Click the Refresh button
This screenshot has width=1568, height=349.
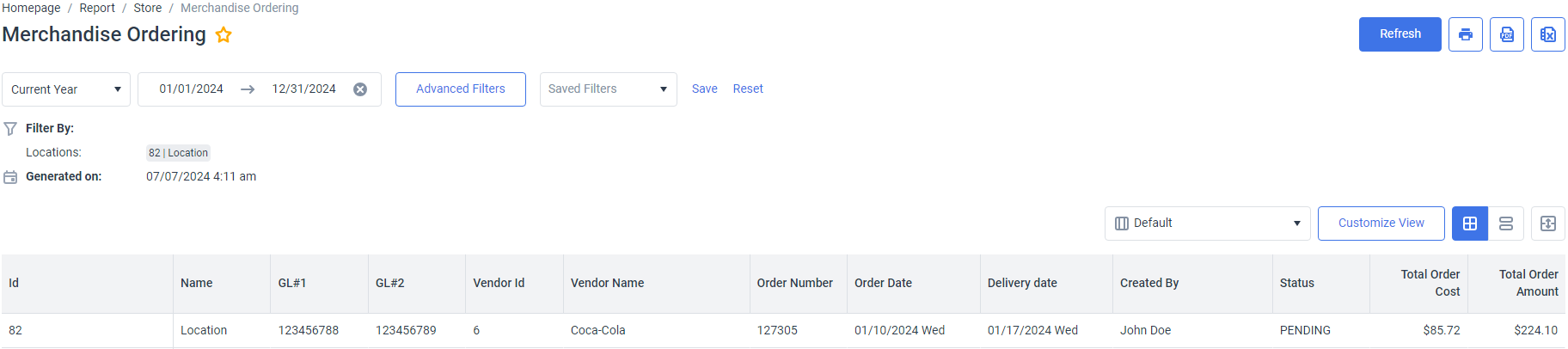(x=1400, y=34)
